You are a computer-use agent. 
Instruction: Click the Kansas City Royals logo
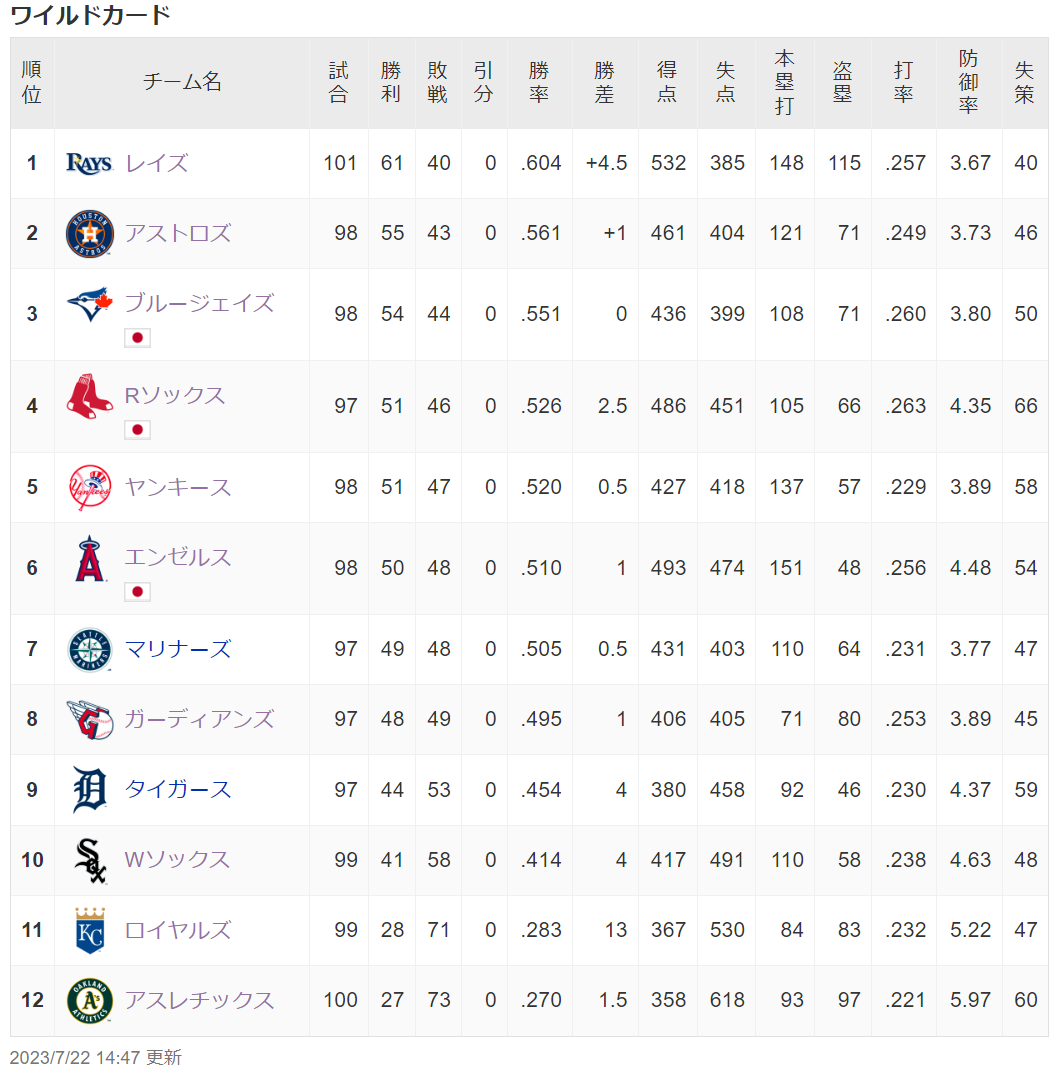click(90, 930)
